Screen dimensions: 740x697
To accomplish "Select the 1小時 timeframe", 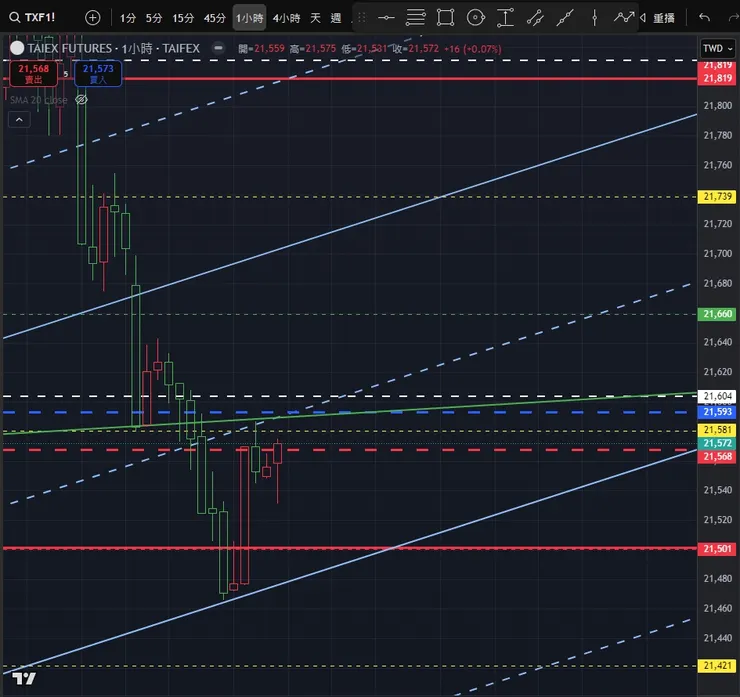I will 249,18.
